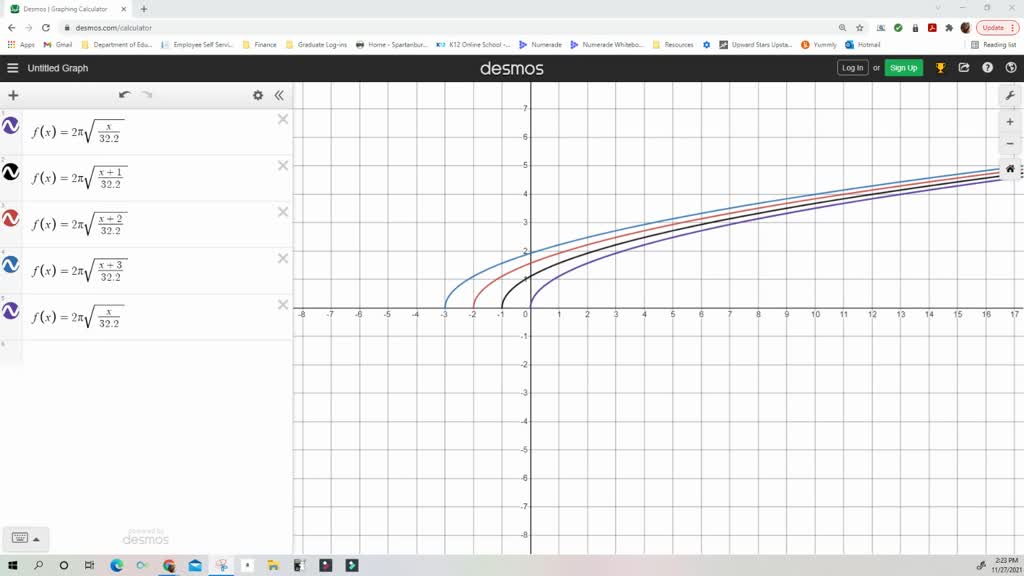The height and width of the screenshot is (576, 1024).
Task: Open the purple color swatch of expression one
Action: point(9,124)
